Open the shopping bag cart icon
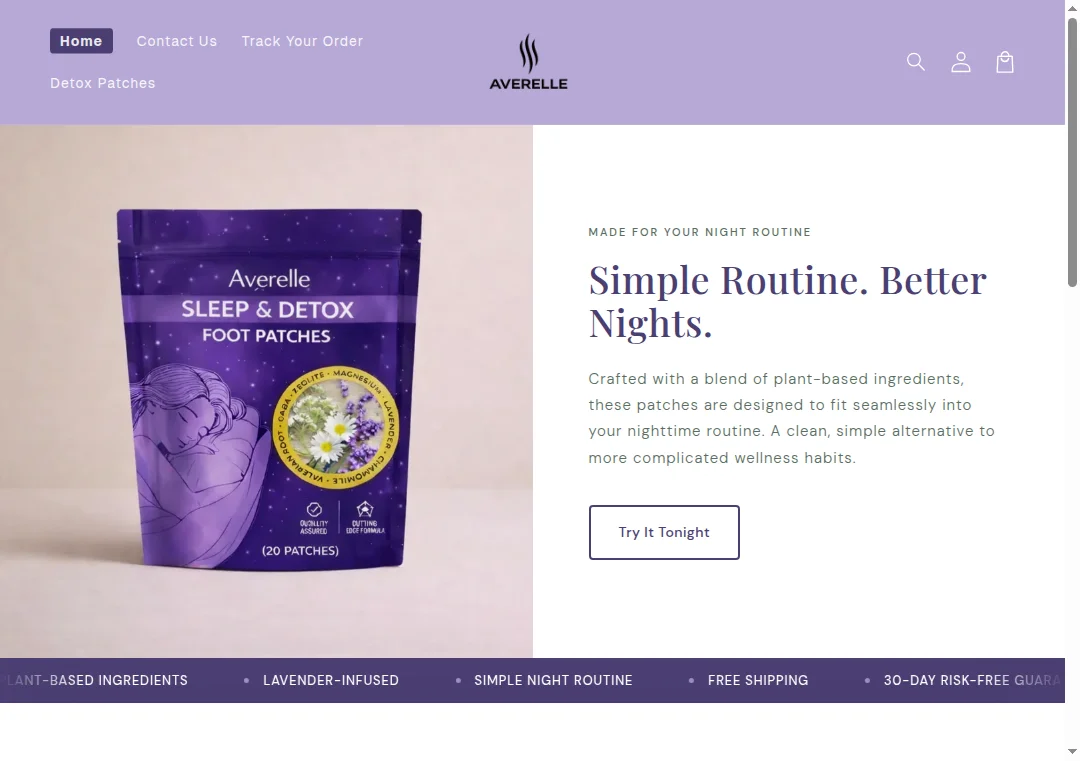This screenshot has height=761, width=1080. [x=1005, y=62]
